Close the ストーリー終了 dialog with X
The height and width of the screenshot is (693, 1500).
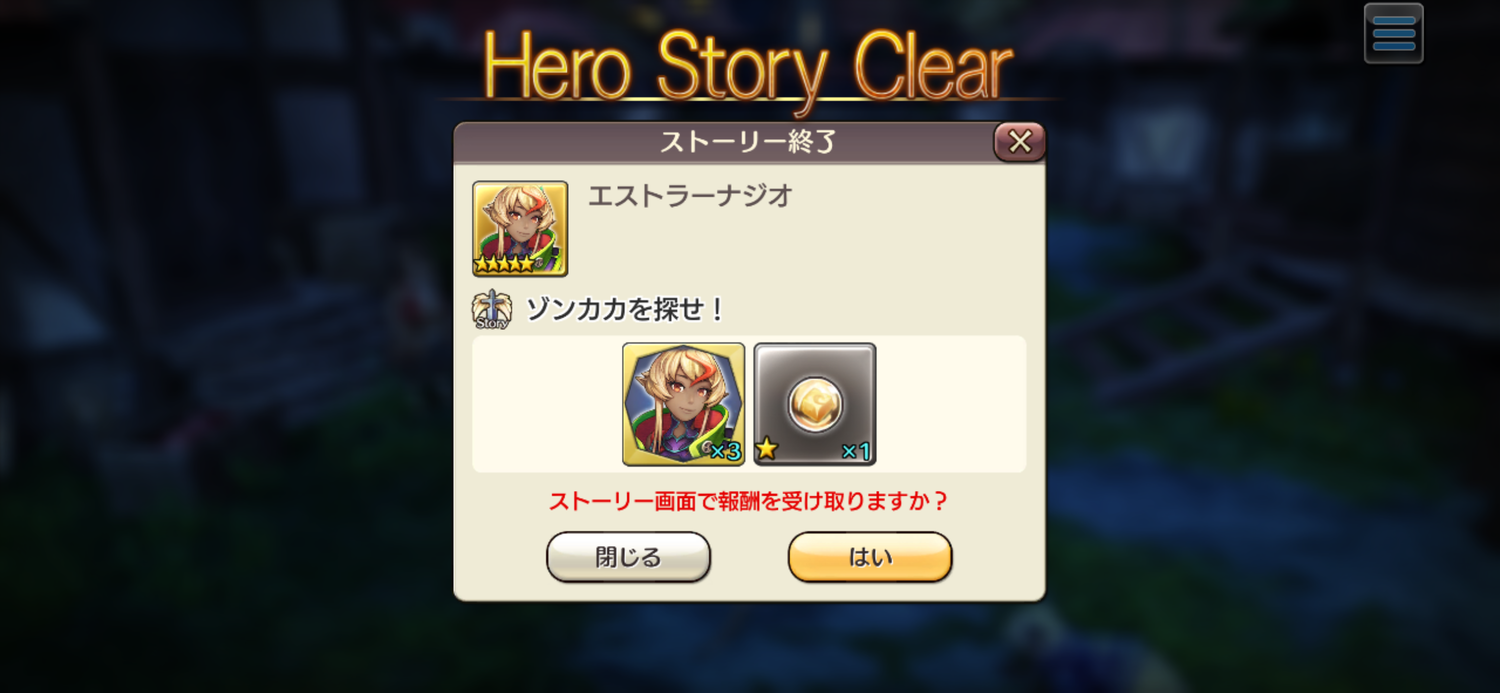pyautogui.click(x=1019, y=142)
